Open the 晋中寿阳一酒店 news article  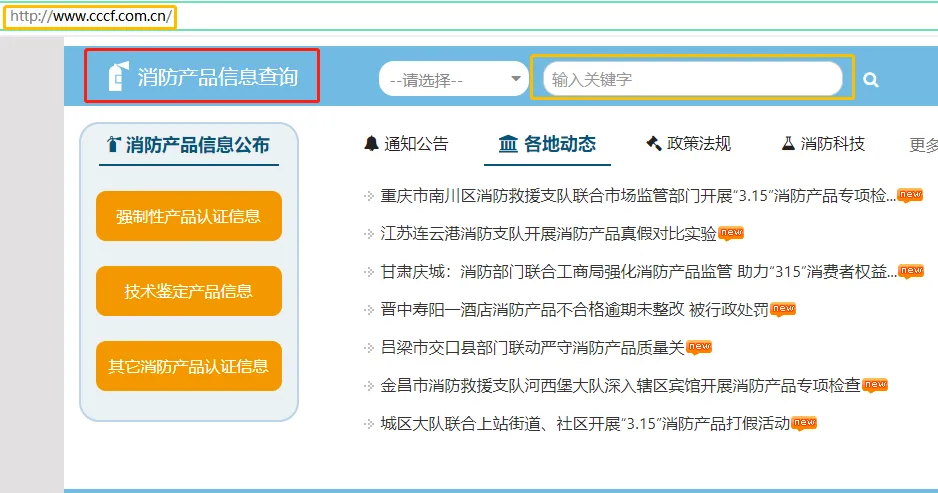(574, 310)
